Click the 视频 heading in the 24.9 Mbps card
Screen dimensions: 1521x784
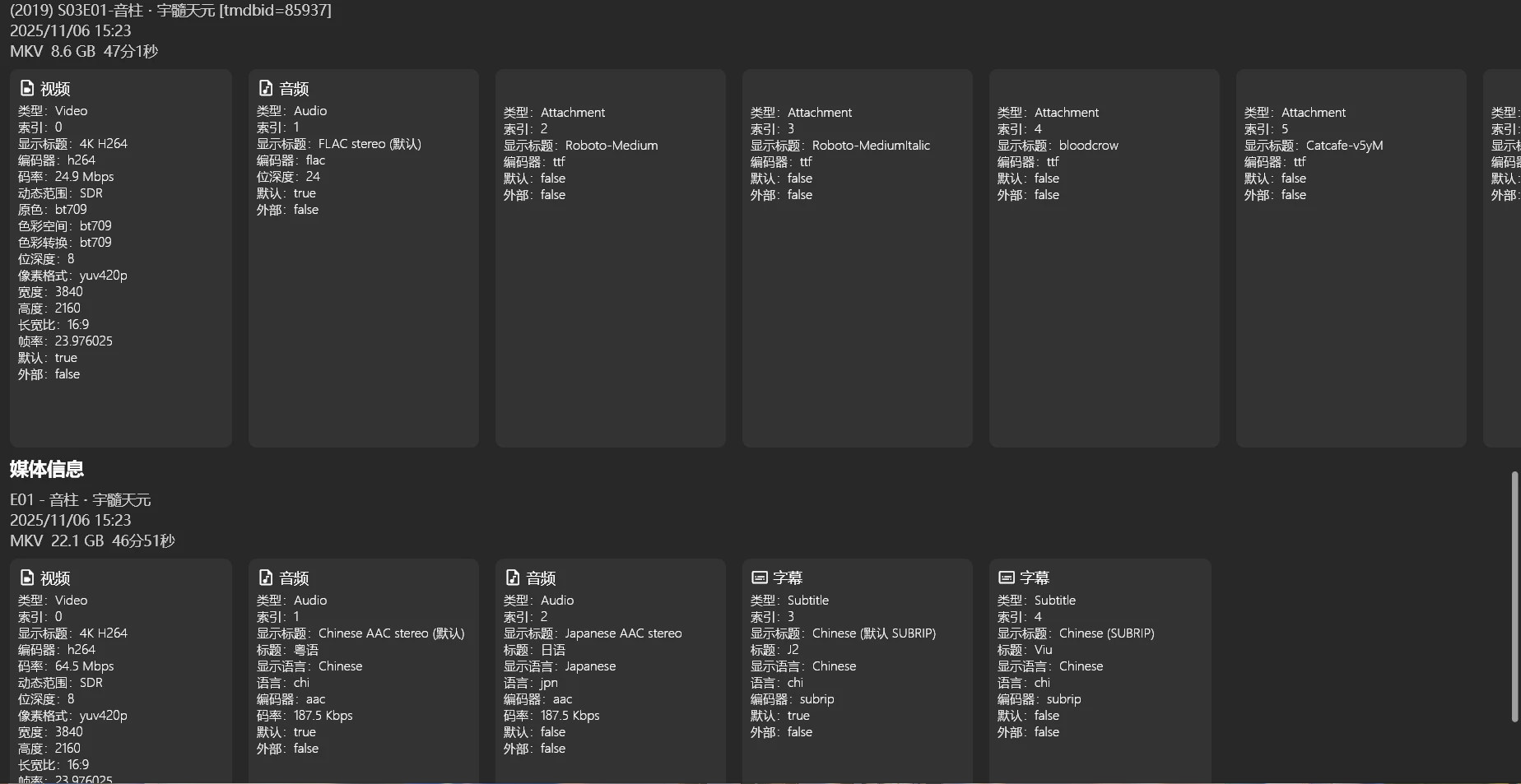coord(55,89)
